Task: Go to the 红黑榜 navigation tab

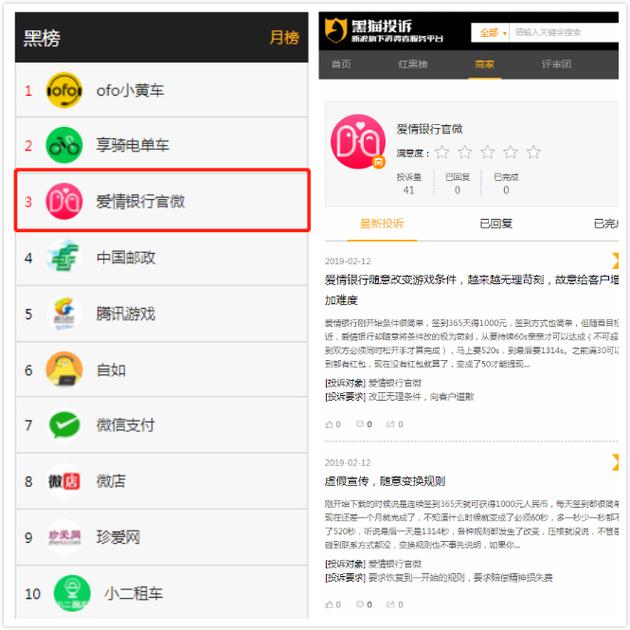Action: point(413,64)
